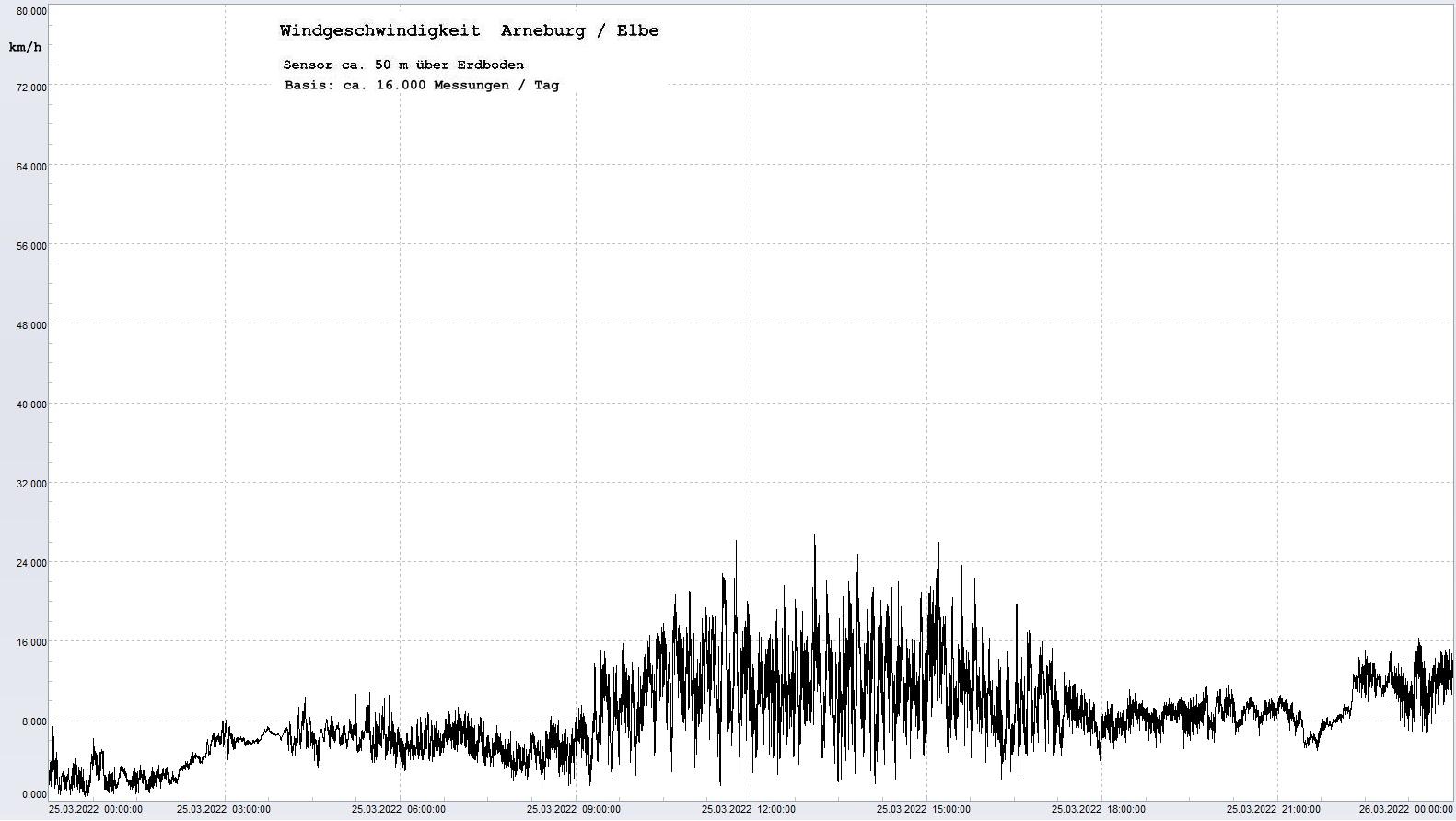Click the 25.03.2022 00:00:00 time label
1456x821 pixels.
click(x=96, y=810)
